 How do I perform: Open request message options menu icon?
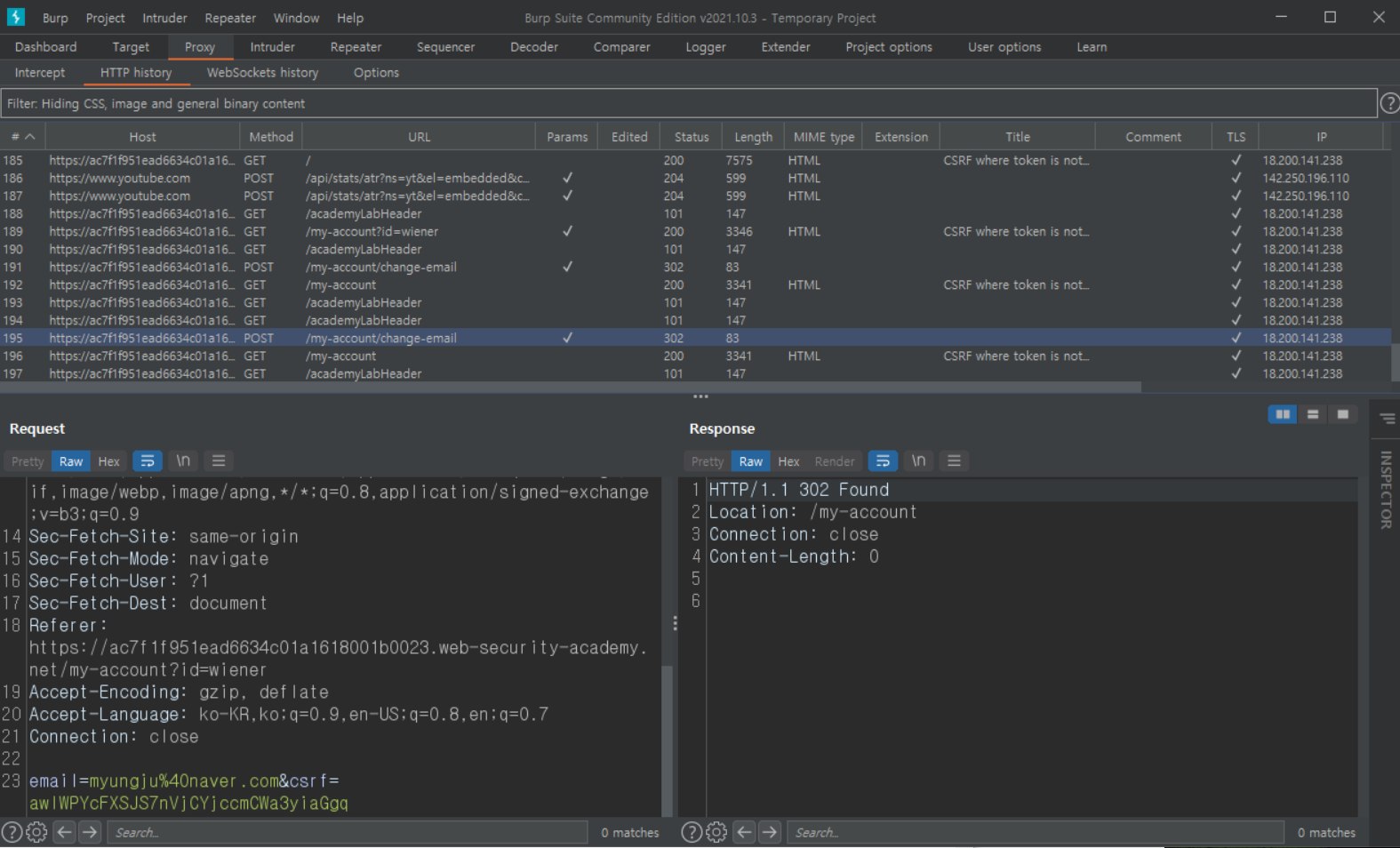coord(219,461)
